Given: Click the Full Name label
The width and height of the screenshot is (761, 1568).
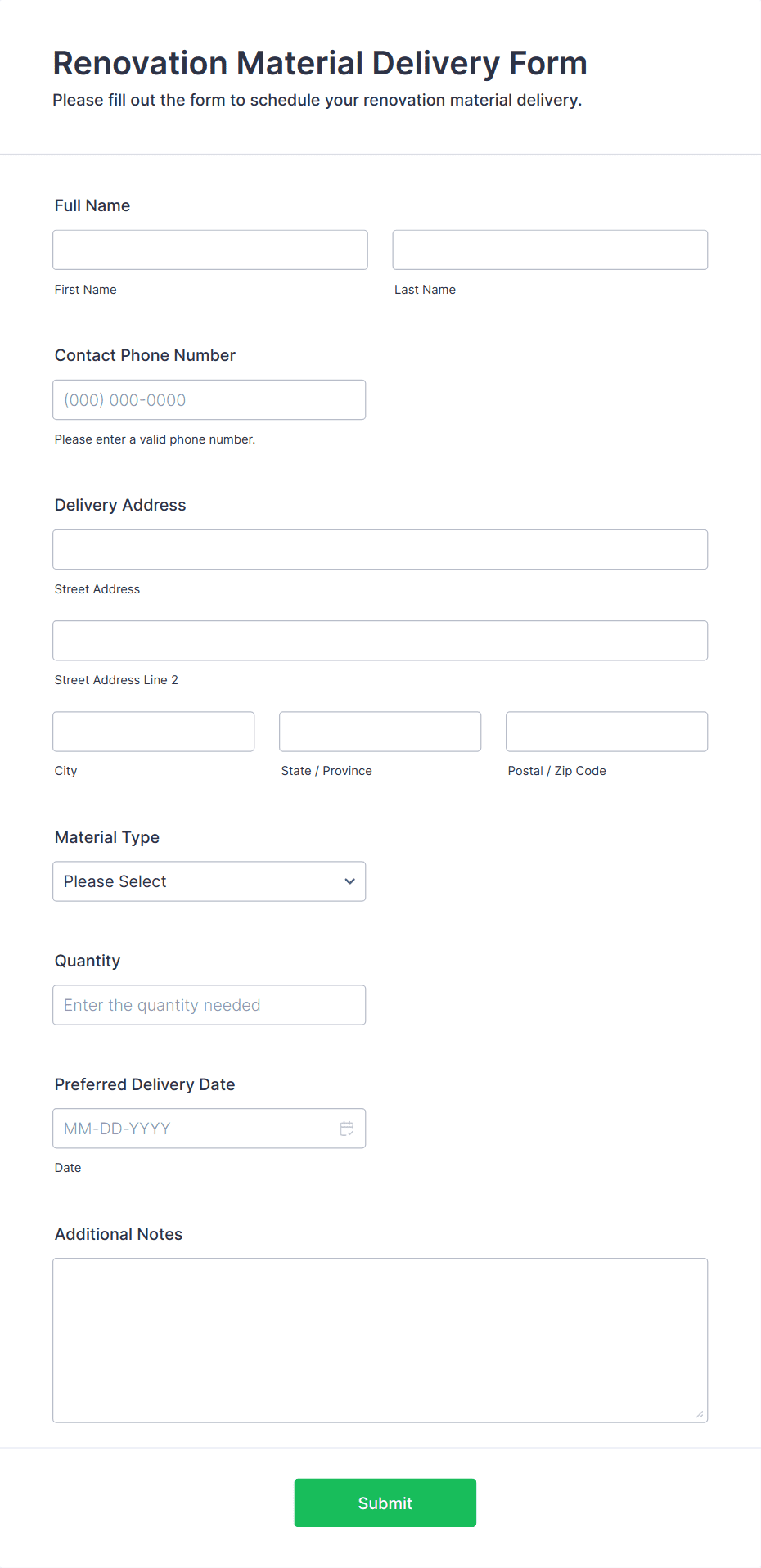Looking at the screenshot, I should pos(92,205).
